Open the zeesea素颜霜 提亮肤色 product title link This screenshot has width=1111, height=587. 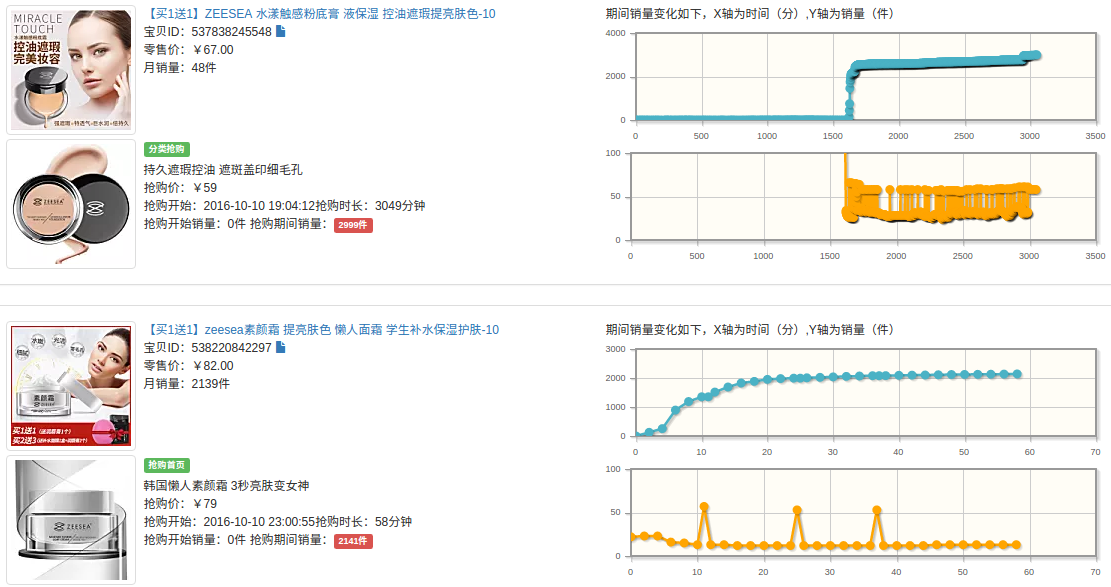click(x=322, y=330)
